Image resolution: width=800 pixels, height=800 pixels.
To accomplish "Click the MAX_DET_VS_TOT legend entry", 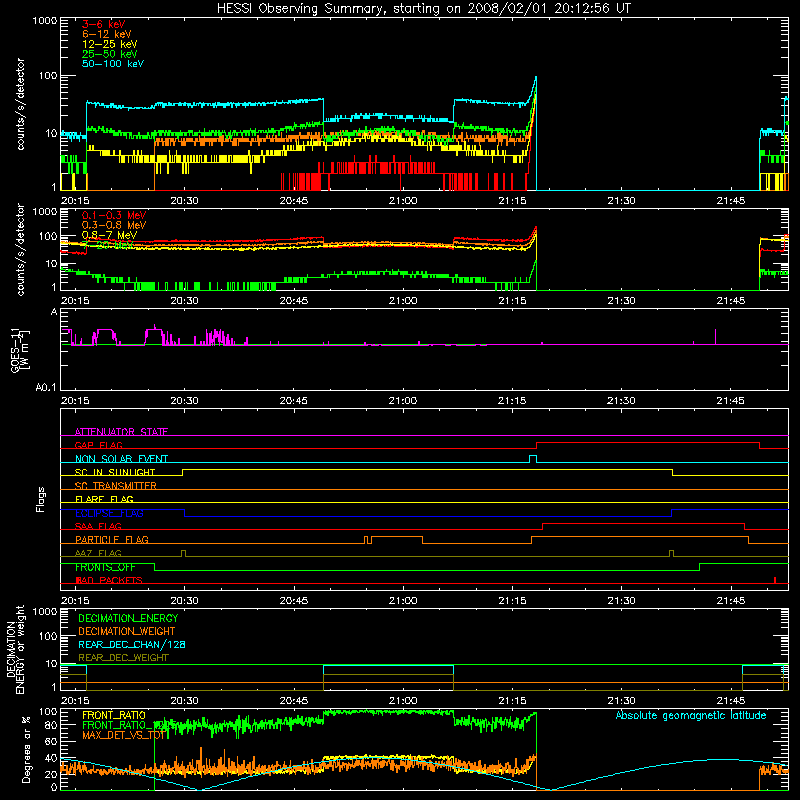I will [x=124, y=735].
